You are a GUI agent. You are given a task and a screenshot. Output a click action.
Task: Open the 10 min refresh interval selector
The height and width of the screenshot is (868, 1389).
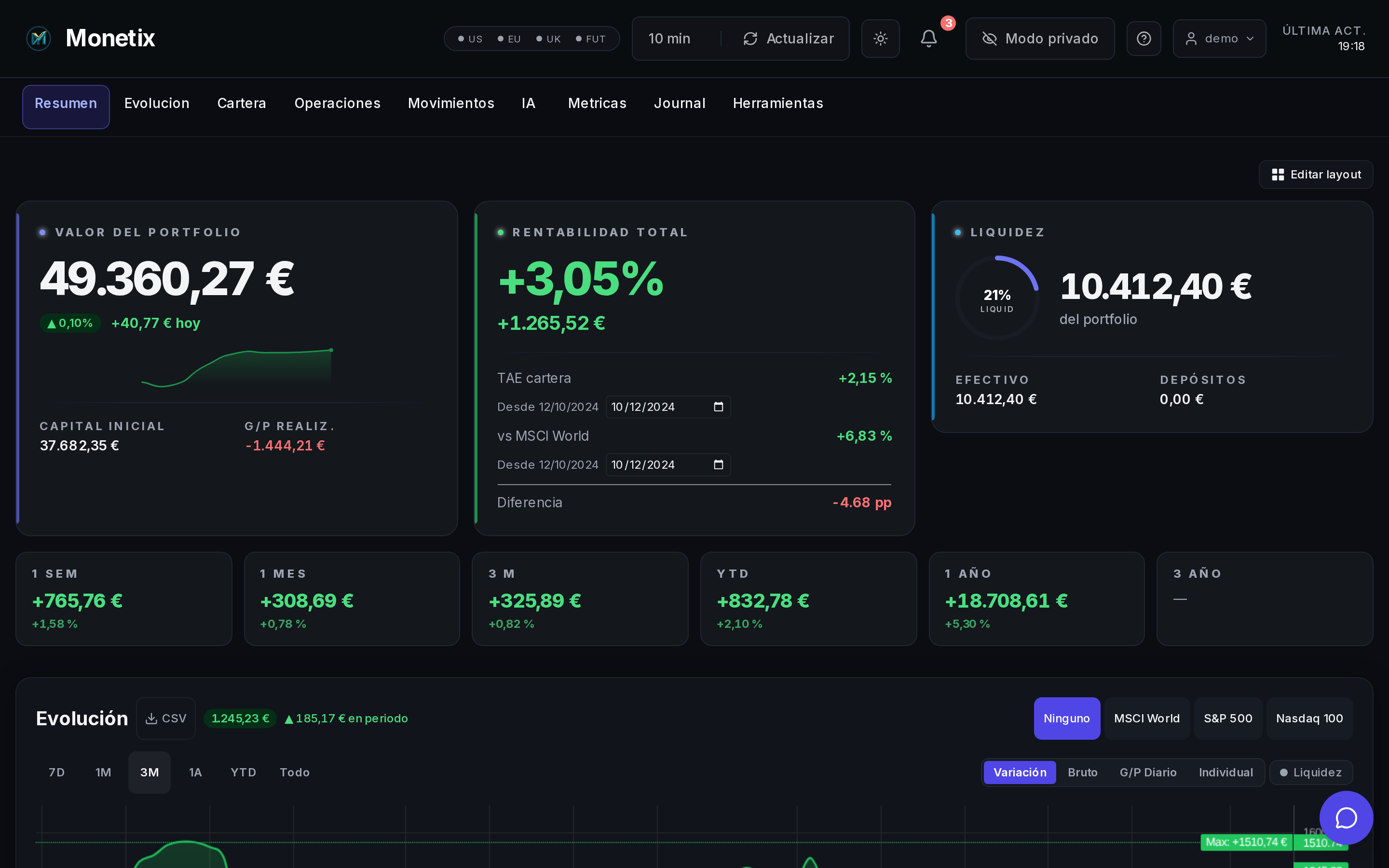pos(669,39)
